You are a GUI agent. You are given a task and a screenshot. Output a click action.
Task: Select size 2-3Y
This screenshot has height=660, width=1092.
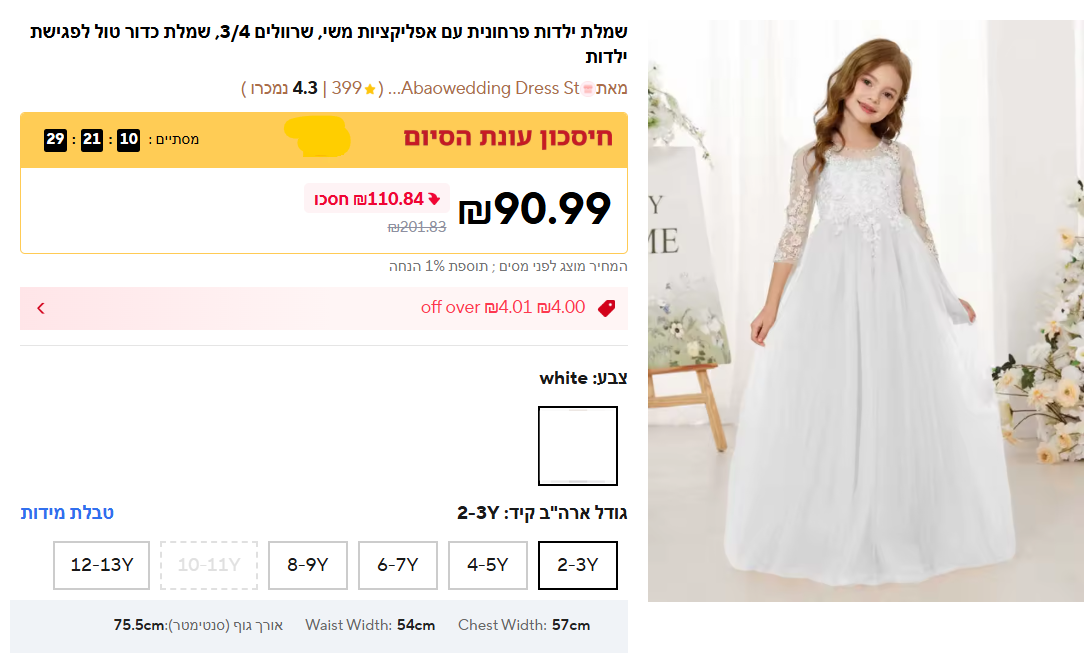click(577, 565)
